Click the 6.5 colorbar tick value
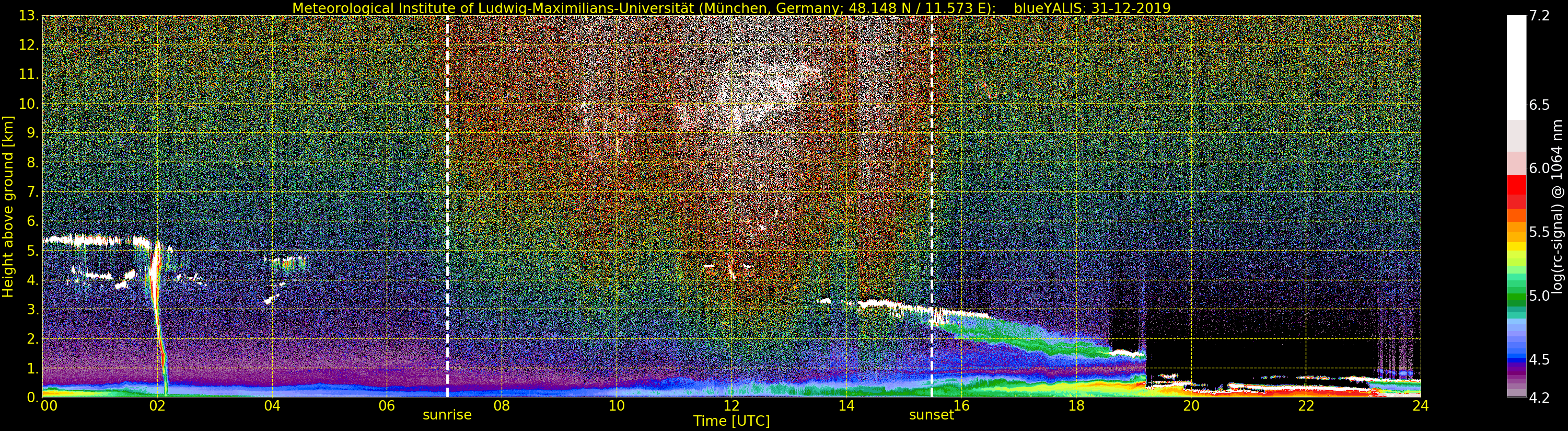This screenshot has width=1568, height=431. click(1539, 105)
